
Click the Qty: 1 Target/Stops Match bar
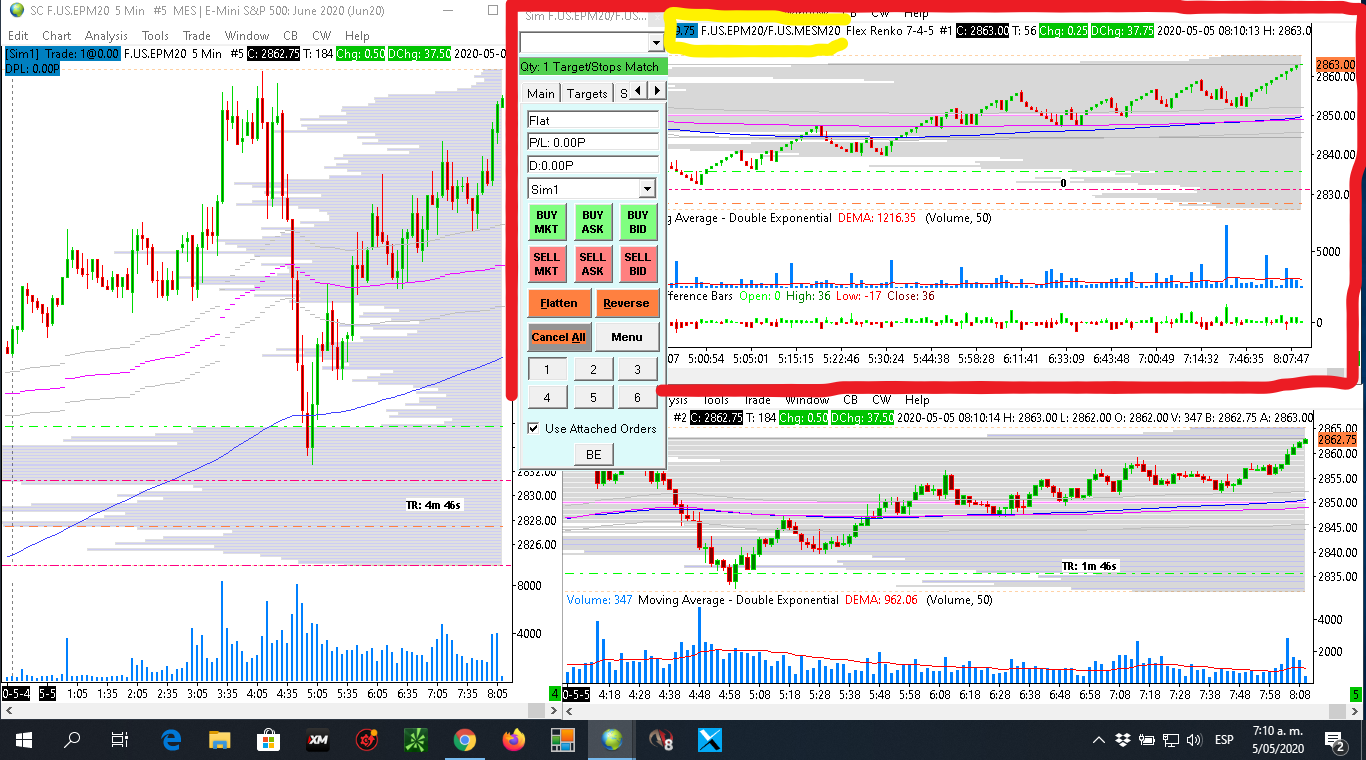tap(593, 67)
